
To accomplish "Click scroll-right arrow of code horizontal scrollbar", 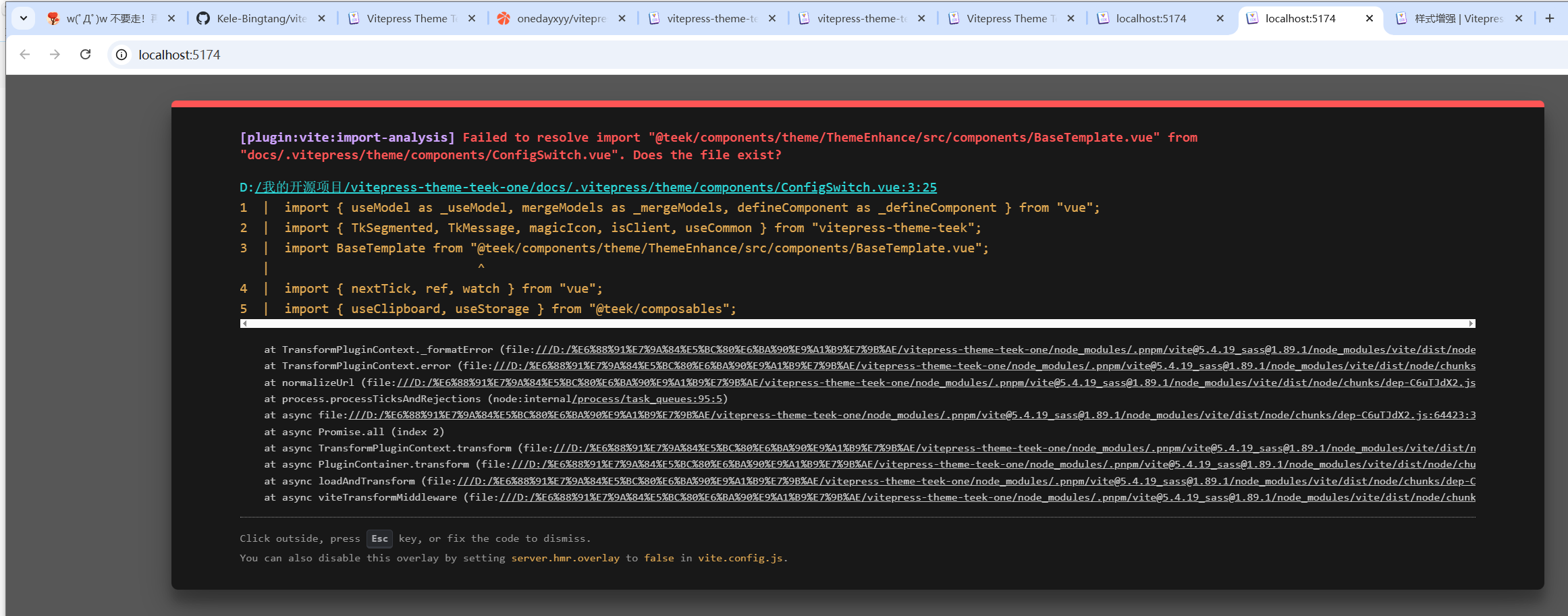I will (1471, 324).
